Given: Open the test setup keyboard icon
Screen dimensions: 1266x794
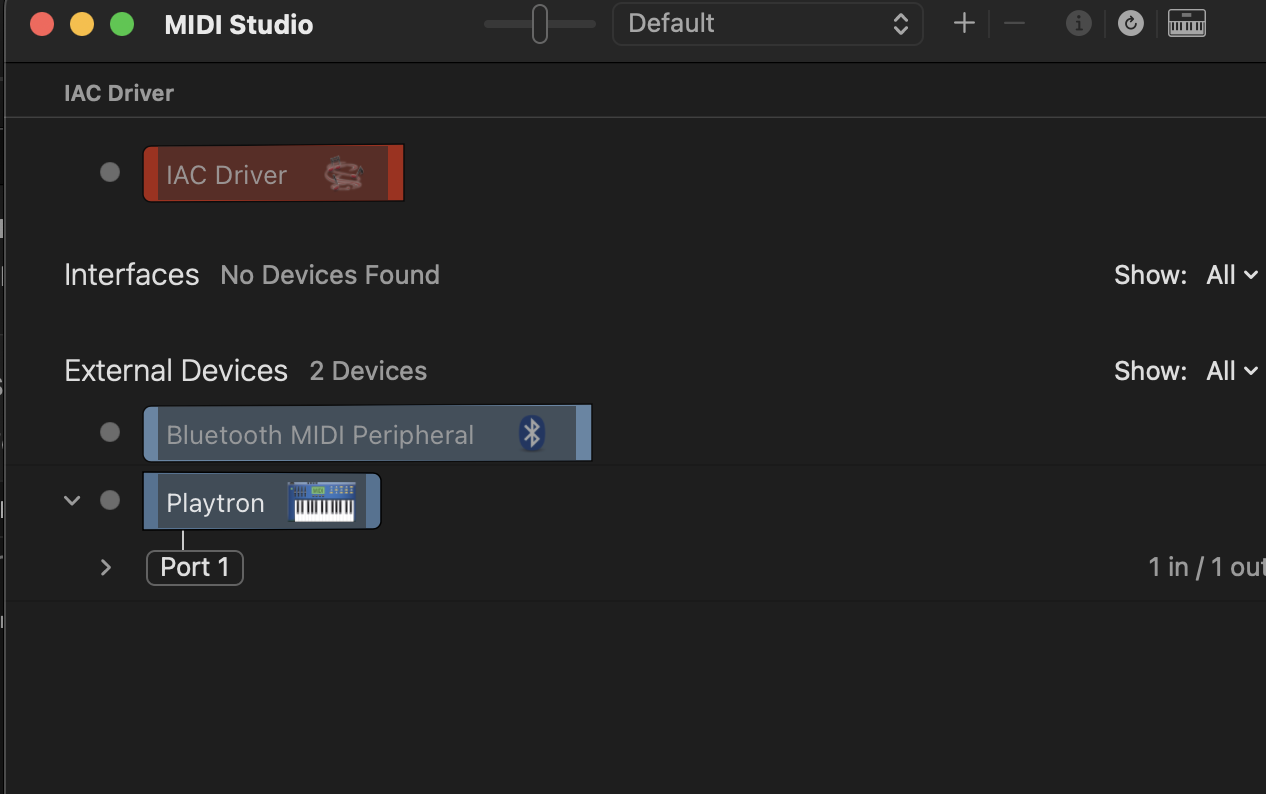Looking at the screenshot, I should pyautogui.click(x=1187, y=24).
